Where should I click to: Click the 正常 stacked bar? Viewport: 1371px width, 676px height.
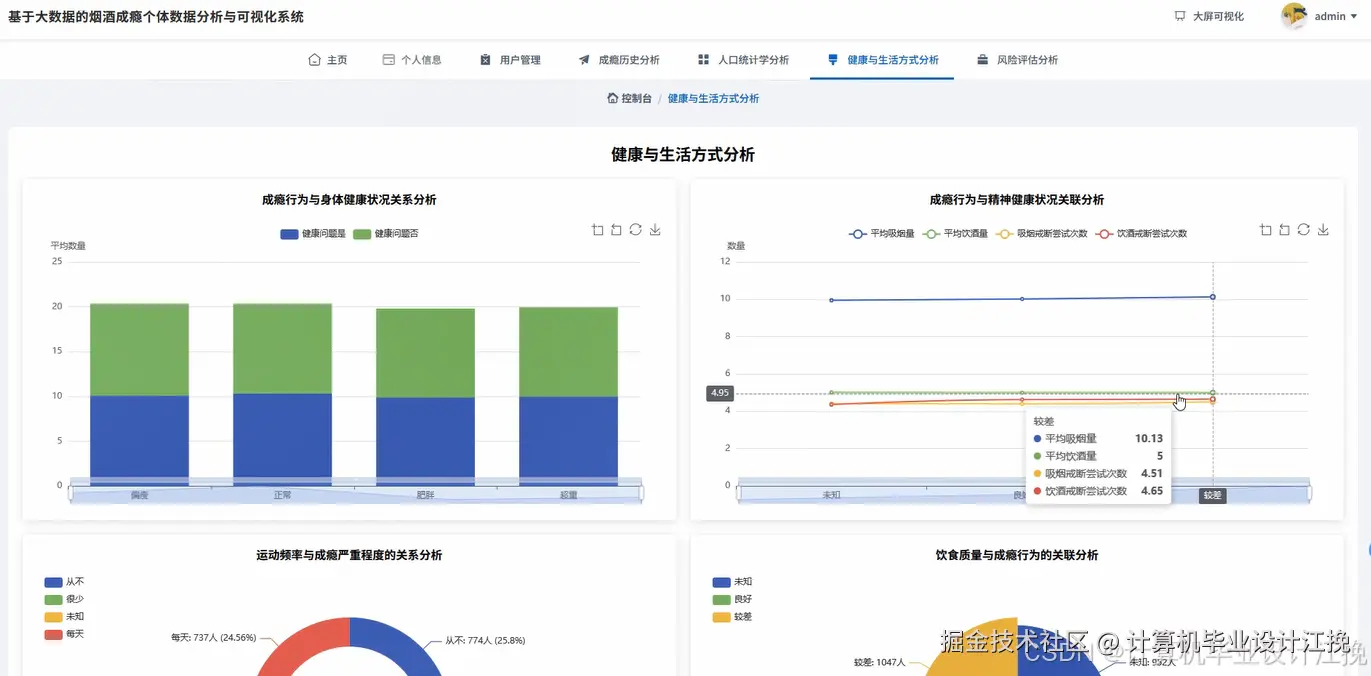click(x=282, y=394)
